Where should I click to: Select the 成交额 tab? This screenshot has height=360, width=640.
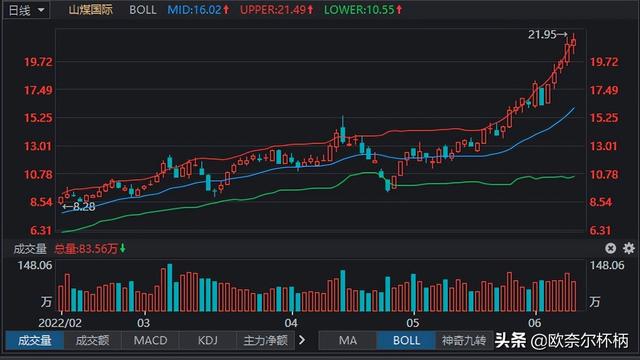coord(93,340)
